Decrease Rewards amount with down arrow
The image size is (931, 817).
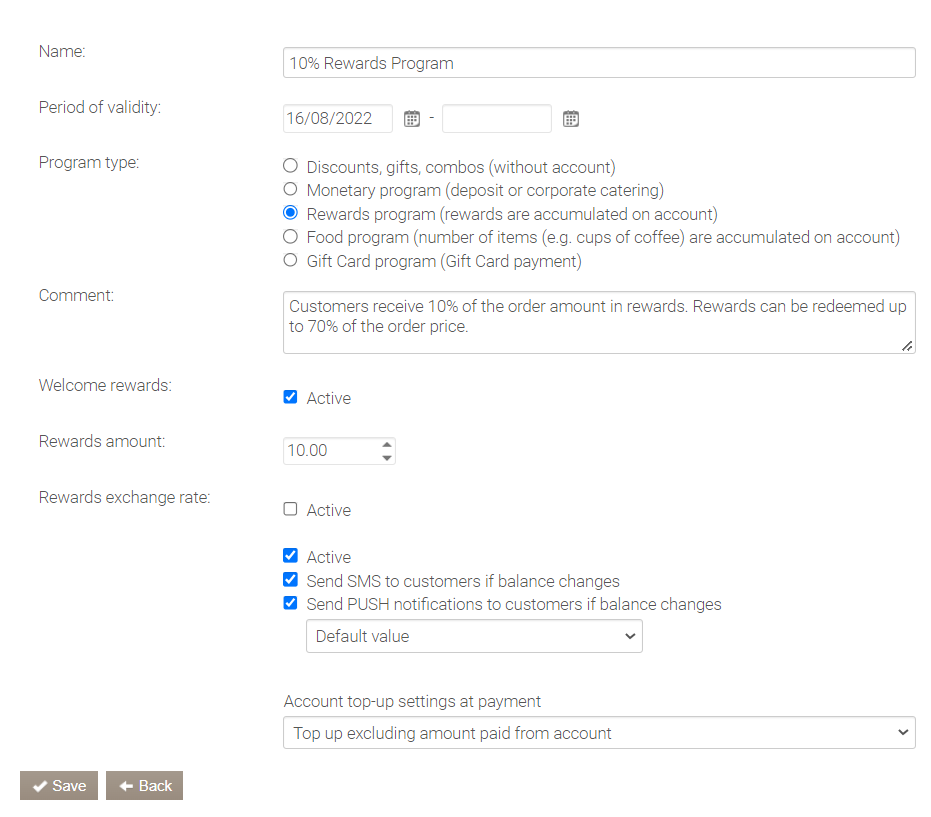click(x=387, y=458)
